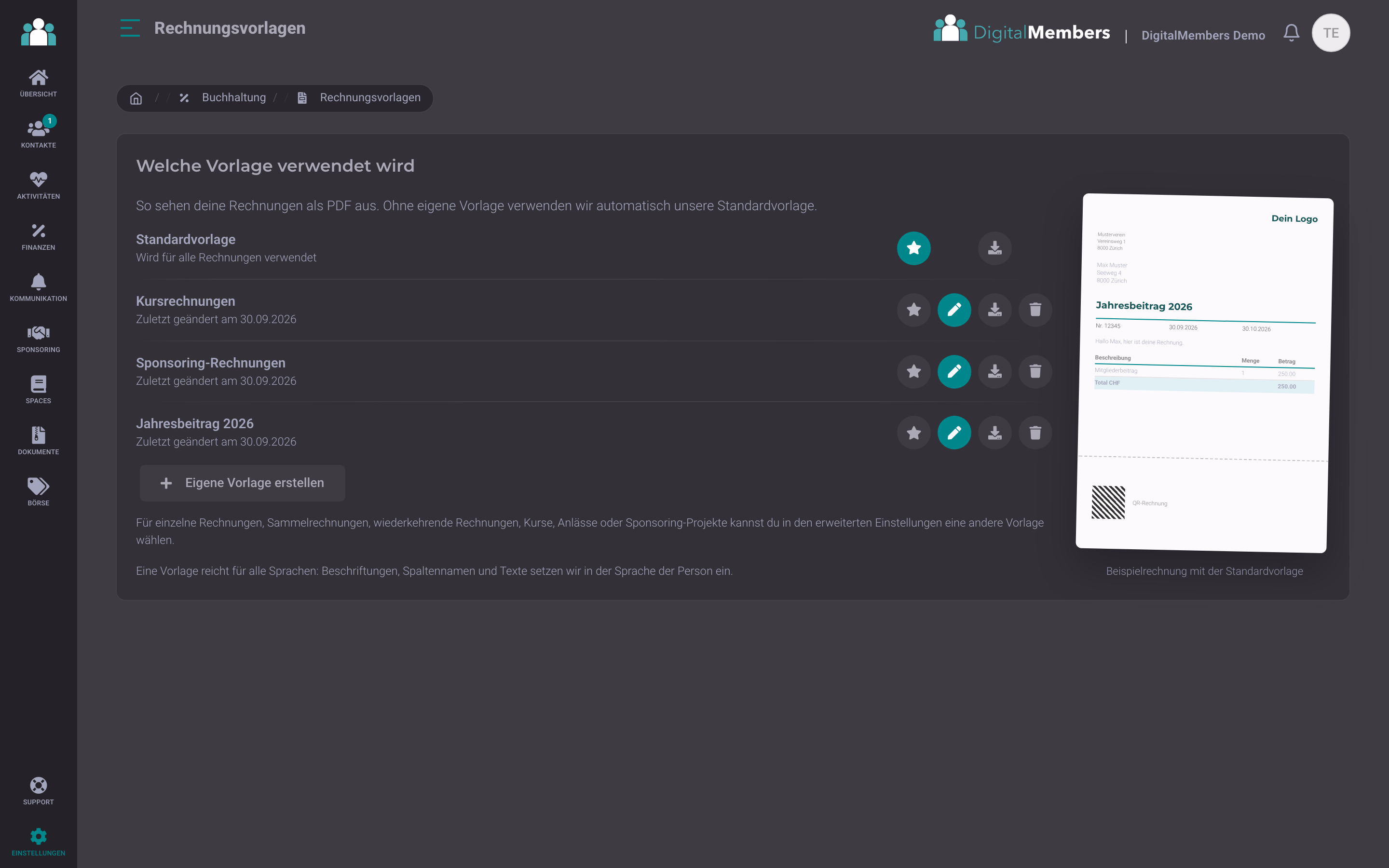Click the Kursrechnungen title text
Viewport: 1389px width, 868px height.
tap(185, 301)
